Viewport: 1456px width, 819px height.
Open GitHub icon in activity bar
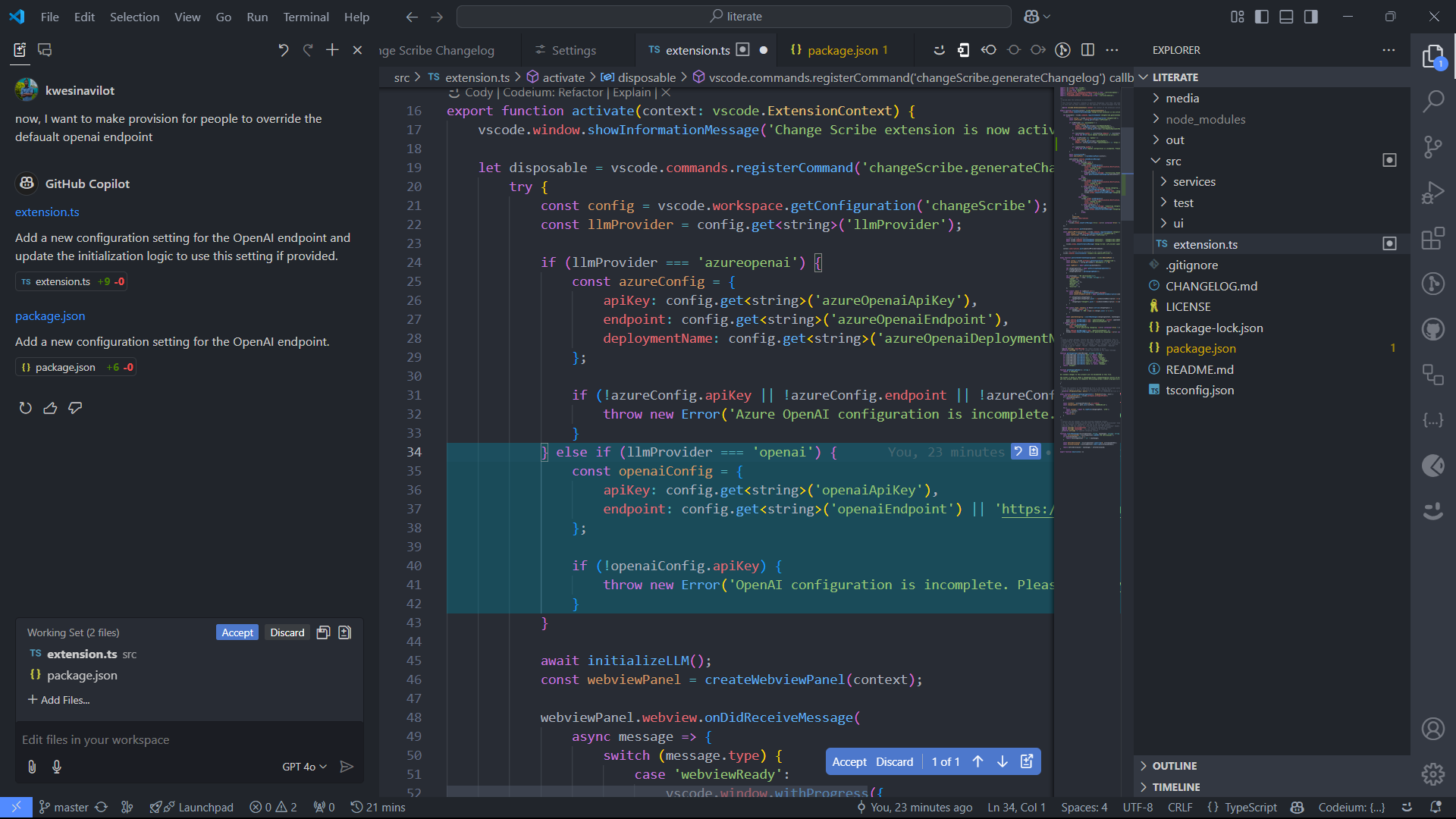[x=1432, y=329]
